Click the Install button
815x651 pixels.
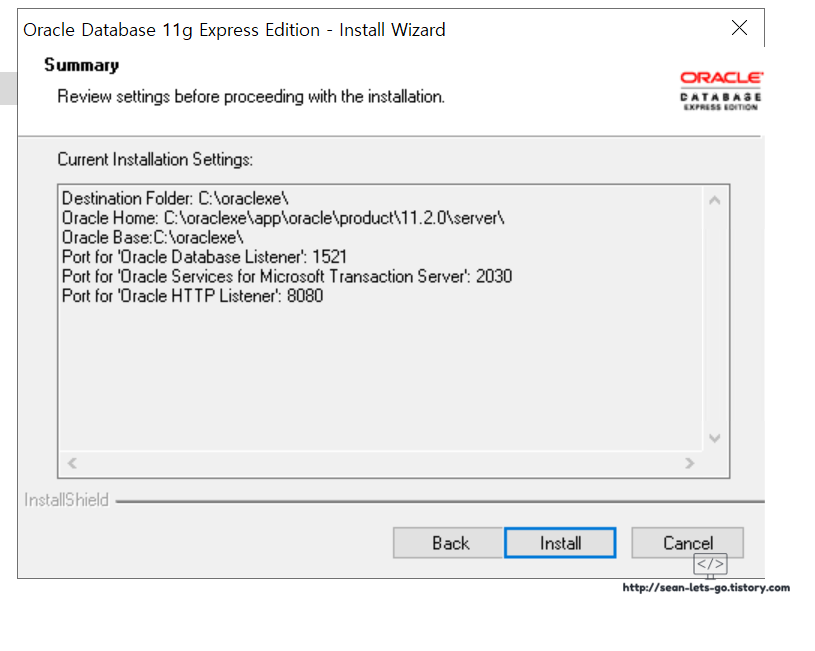[x=560, y=543]
